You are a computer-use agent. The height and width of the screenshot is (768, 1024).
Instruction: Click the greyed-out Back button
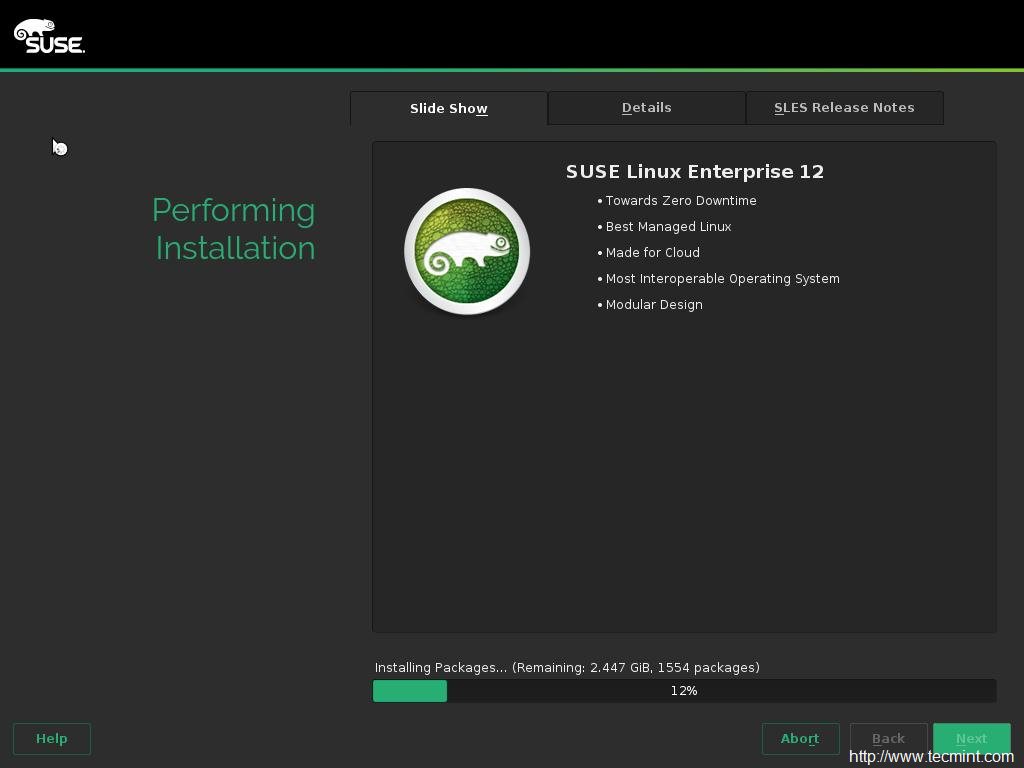(x=888, y=739)
